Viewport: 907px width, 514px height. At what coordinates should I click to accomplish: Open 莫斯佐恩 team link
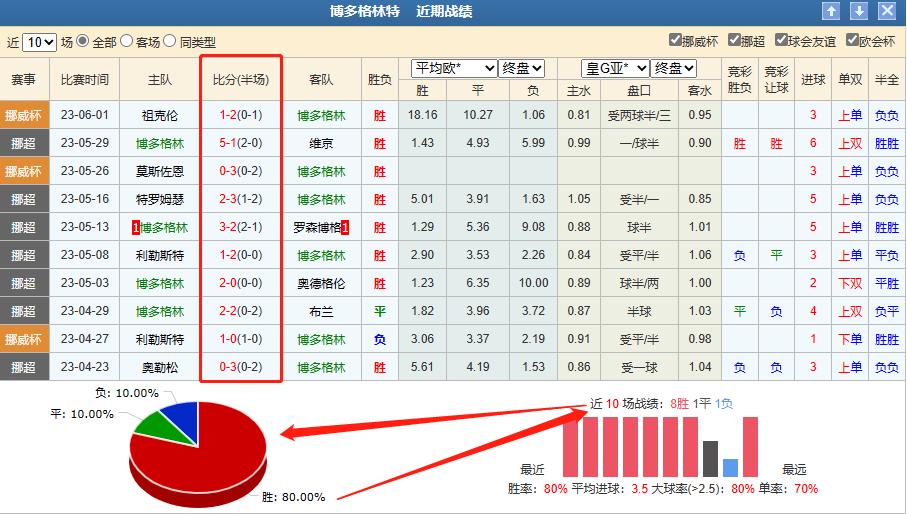[160, 171]
